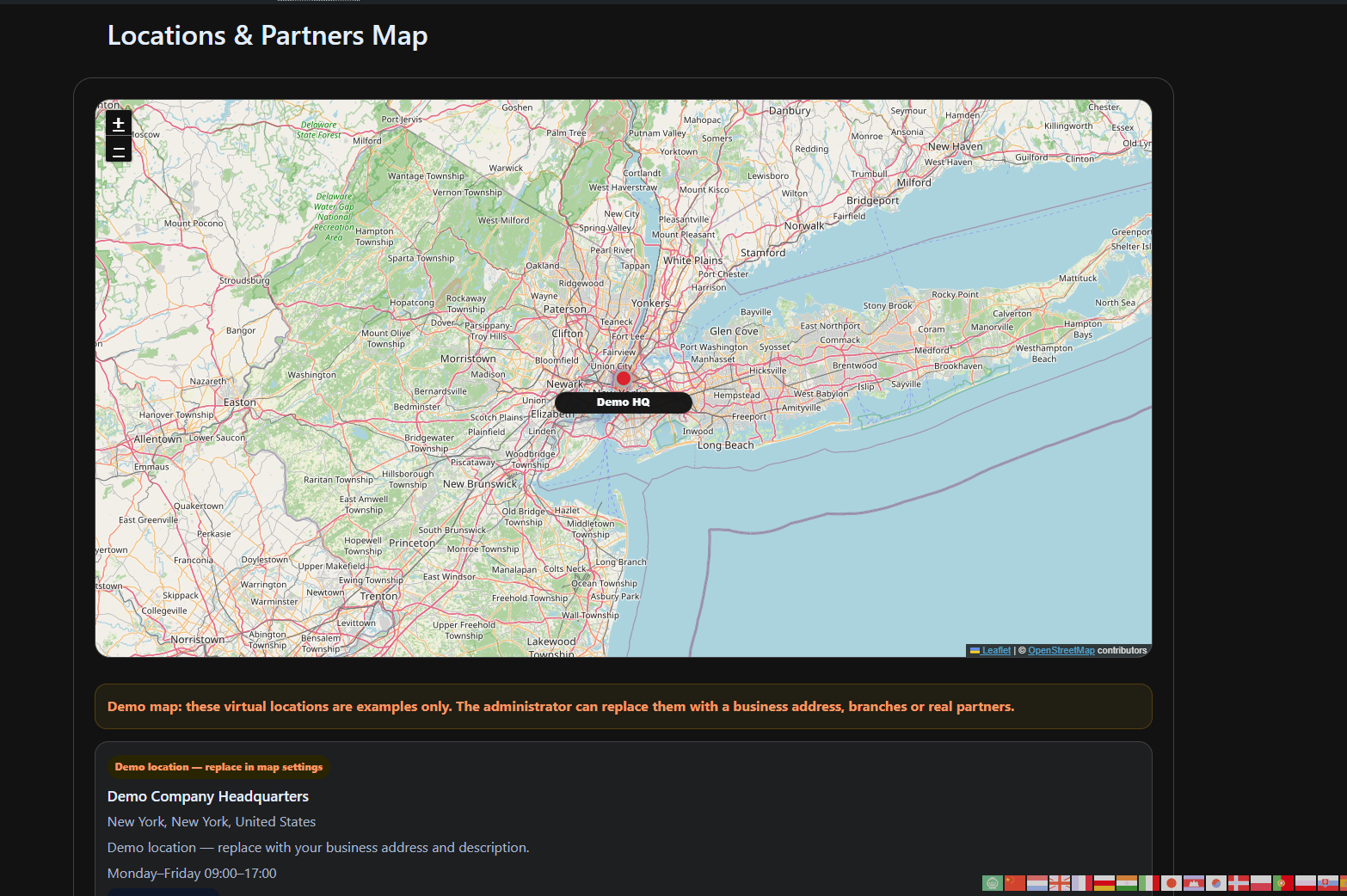
Task: Select the Japan flag language
Action: 1172,883
